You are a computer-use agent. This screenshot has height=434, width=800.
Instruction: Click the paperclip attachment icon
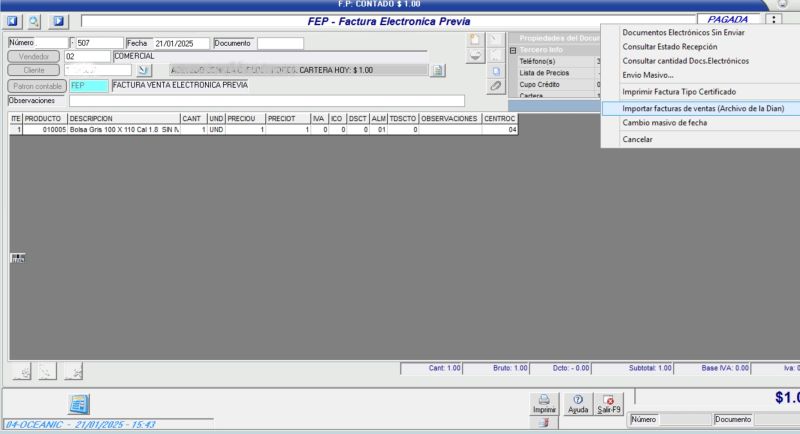pyautogui.click(x=495, y=87)
